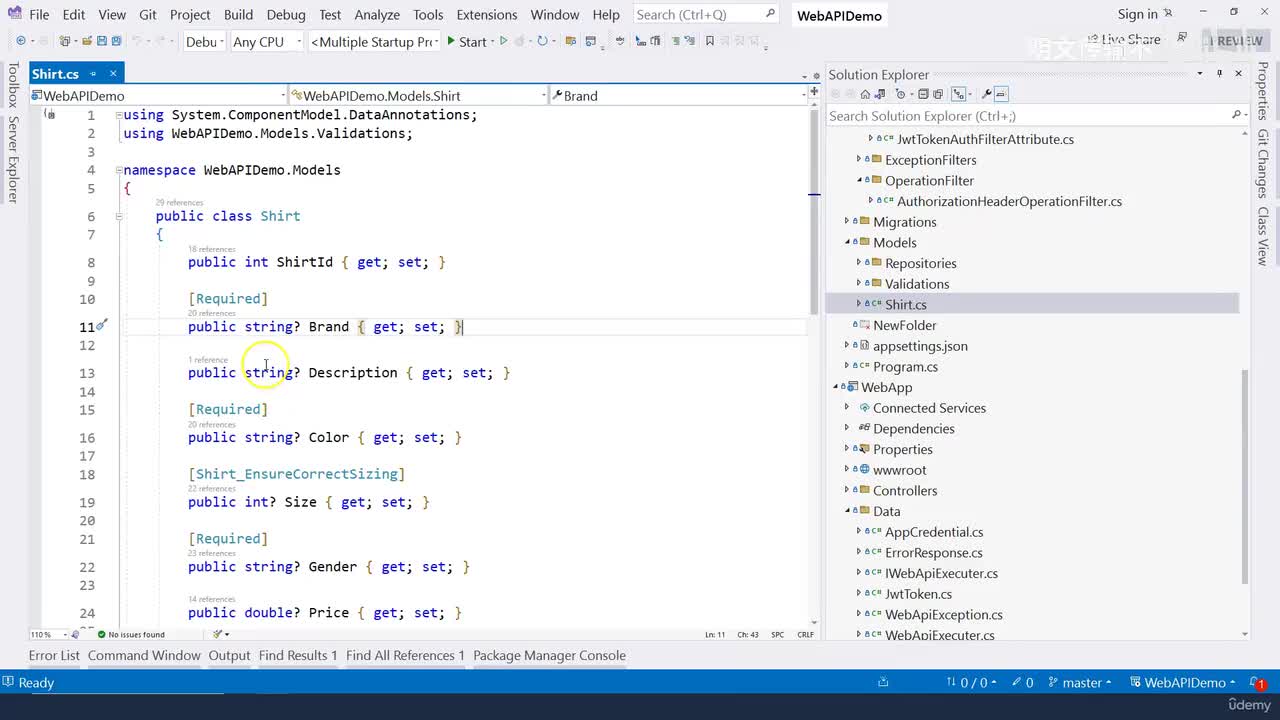Toggle Preview Selected Items in Solution Explorer
The image size is (1280, 720).
1002,94
